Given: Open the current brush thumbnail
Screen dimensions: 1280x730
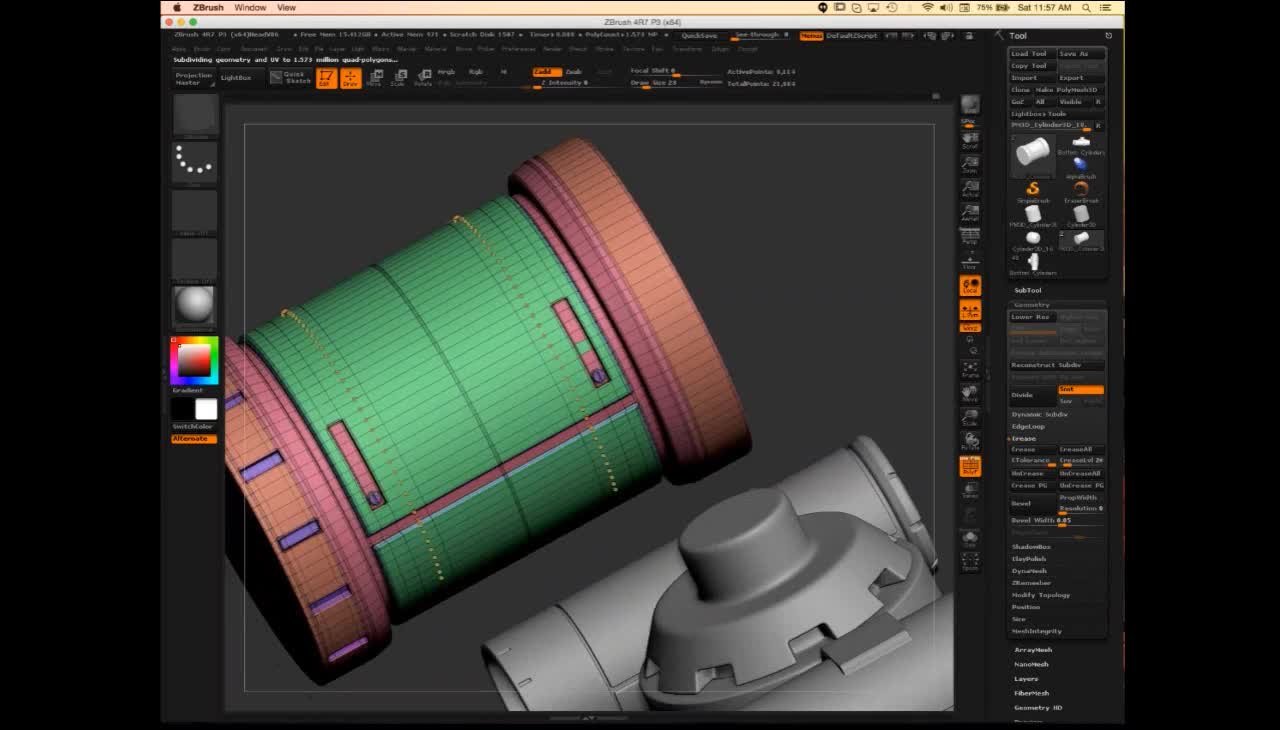Looking at the screenshot, I should click(195, 115).
